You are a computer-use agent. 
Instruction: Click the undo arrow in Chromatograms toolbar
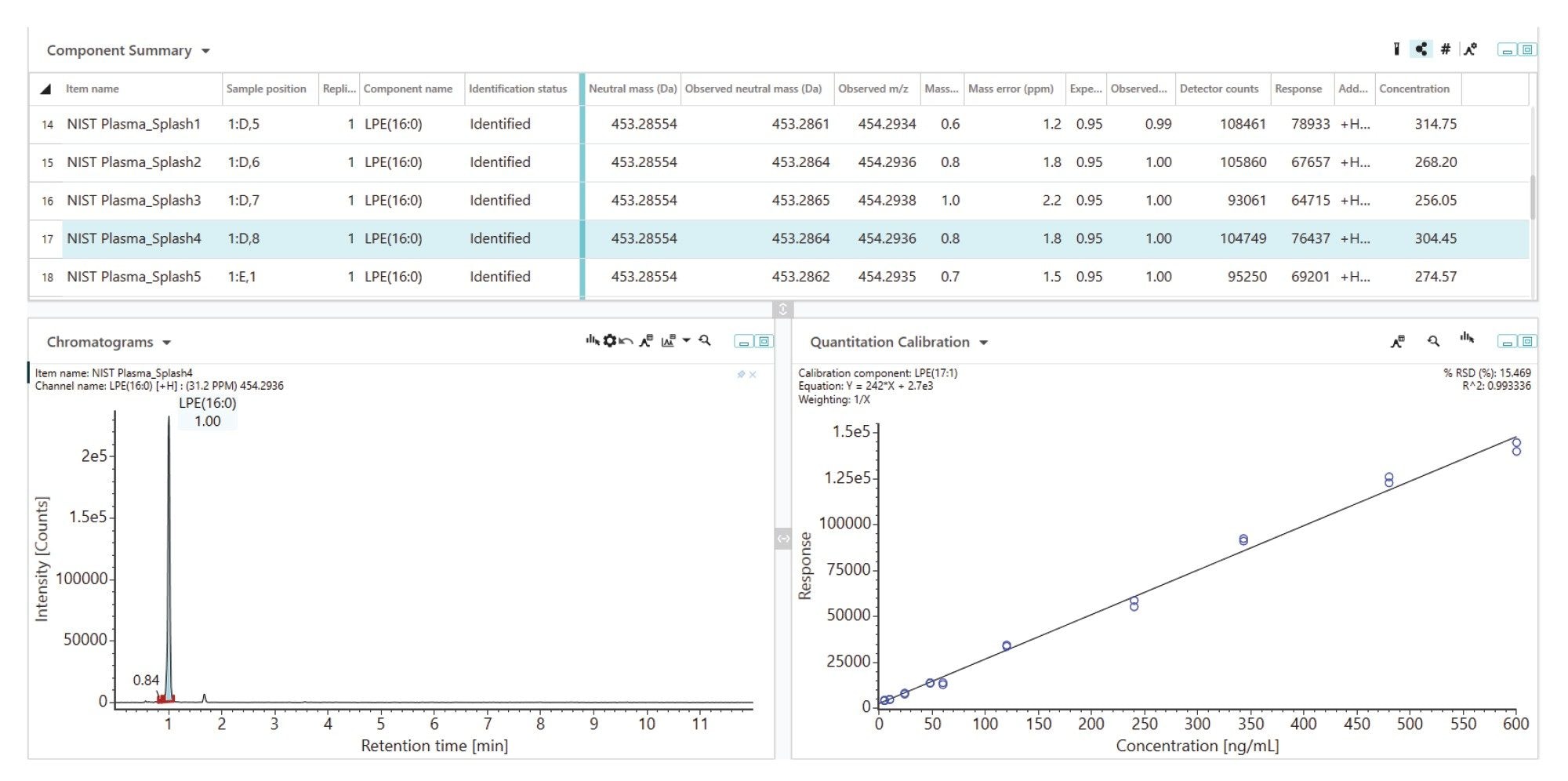click(626, 341)
